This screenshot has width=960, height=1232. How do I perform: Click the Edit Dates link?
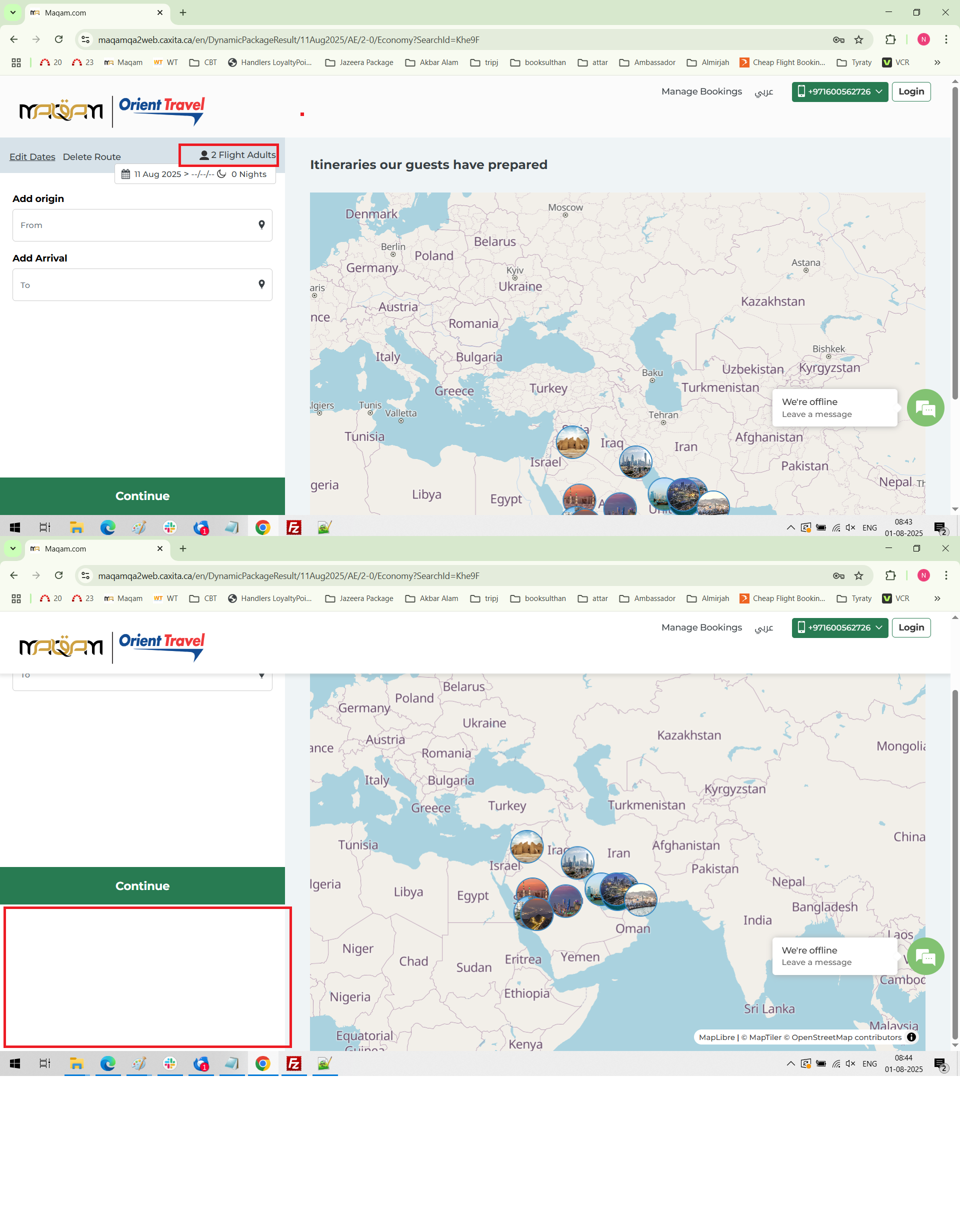pyautogui.click(x=32, y=157)
